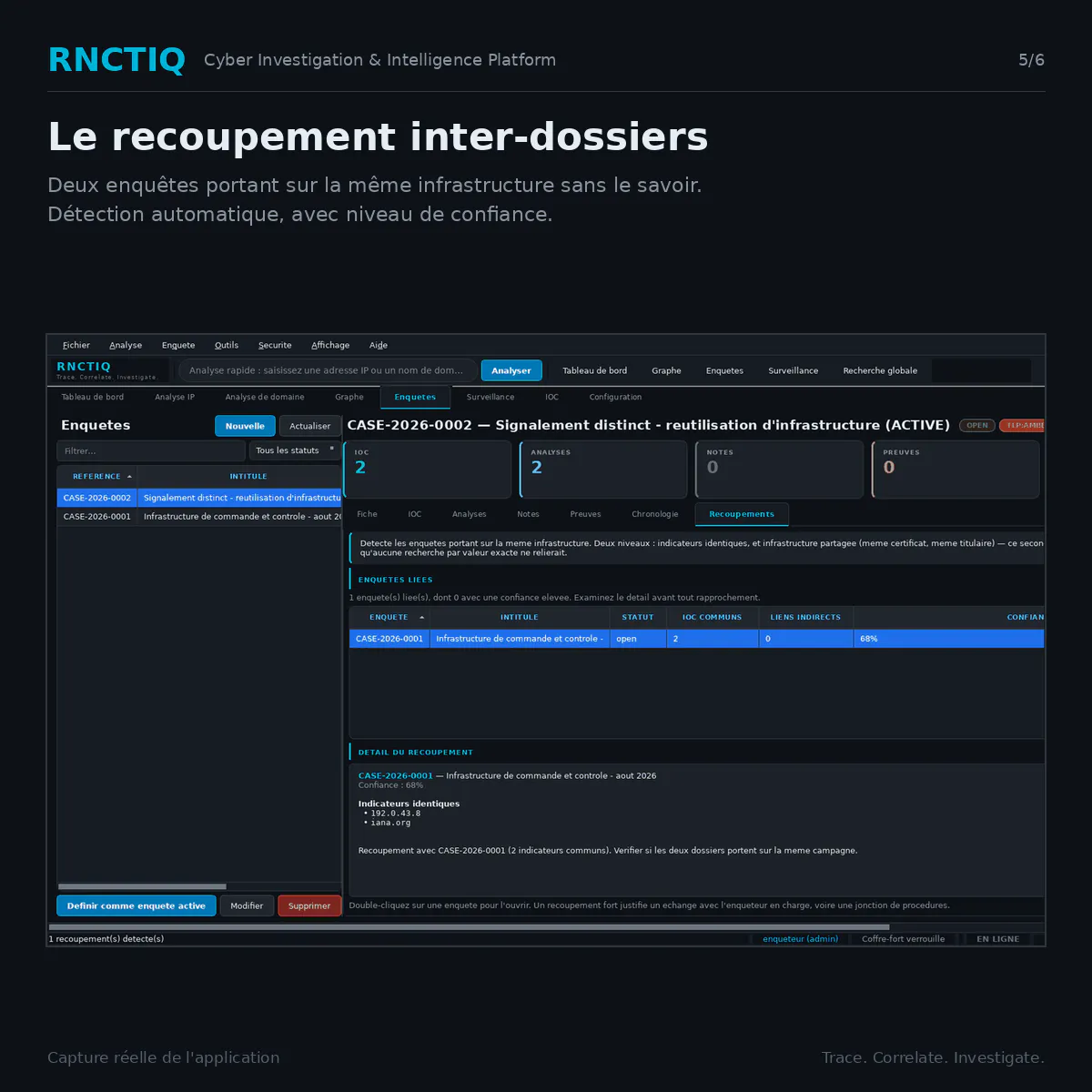Viewport: 1092px width, 1092px height.
Task: Select the Recoupements sub-tab
Action: click(742, 514)
